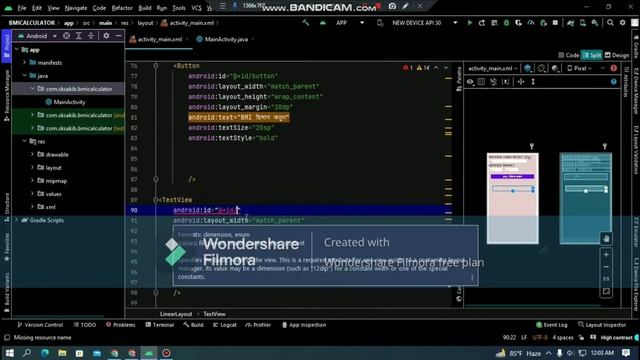Zoom in the layout preview with plus
The image size is (640, 360).
[606, 255]
